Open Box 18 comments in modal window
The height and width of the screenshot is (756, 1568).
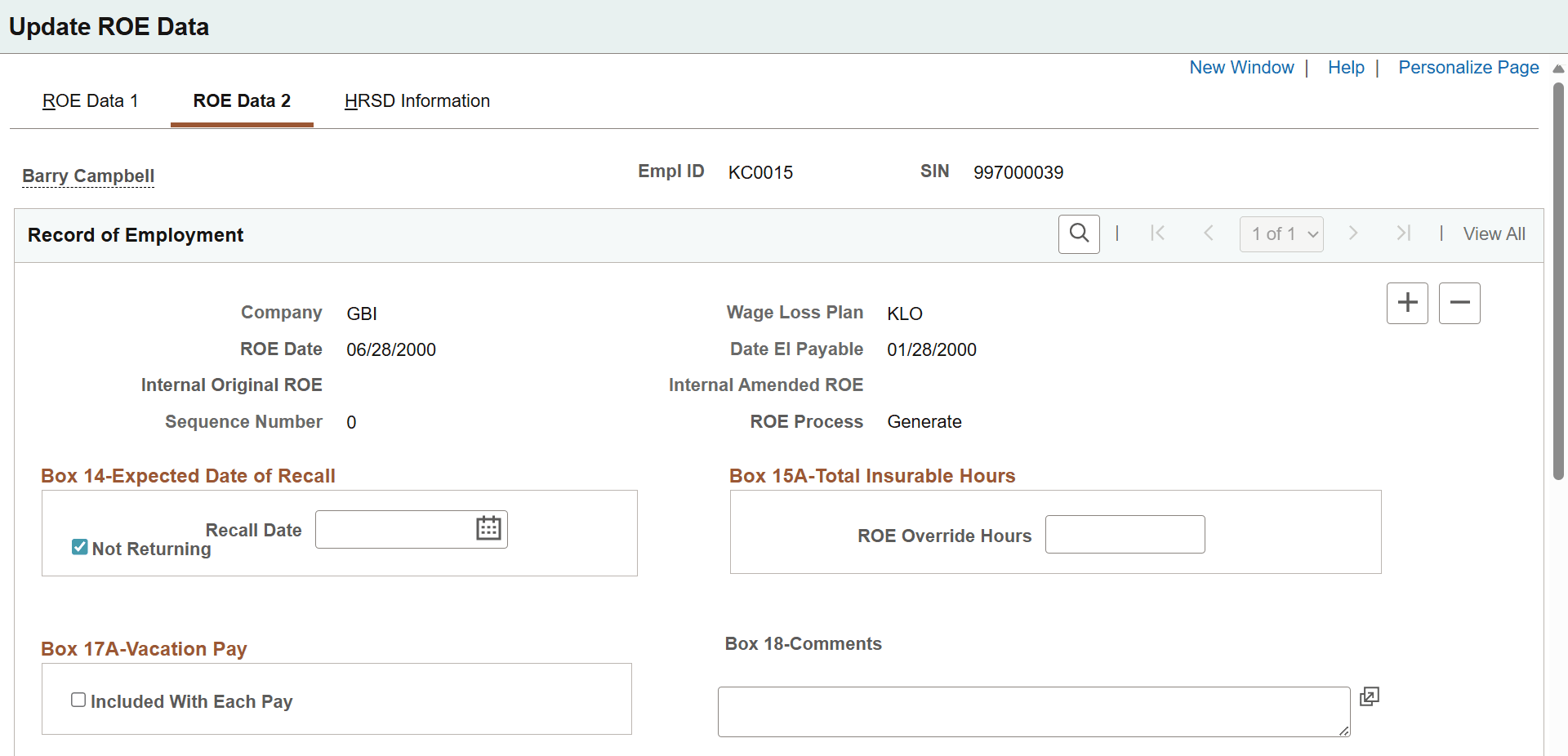click(1370, 696)
